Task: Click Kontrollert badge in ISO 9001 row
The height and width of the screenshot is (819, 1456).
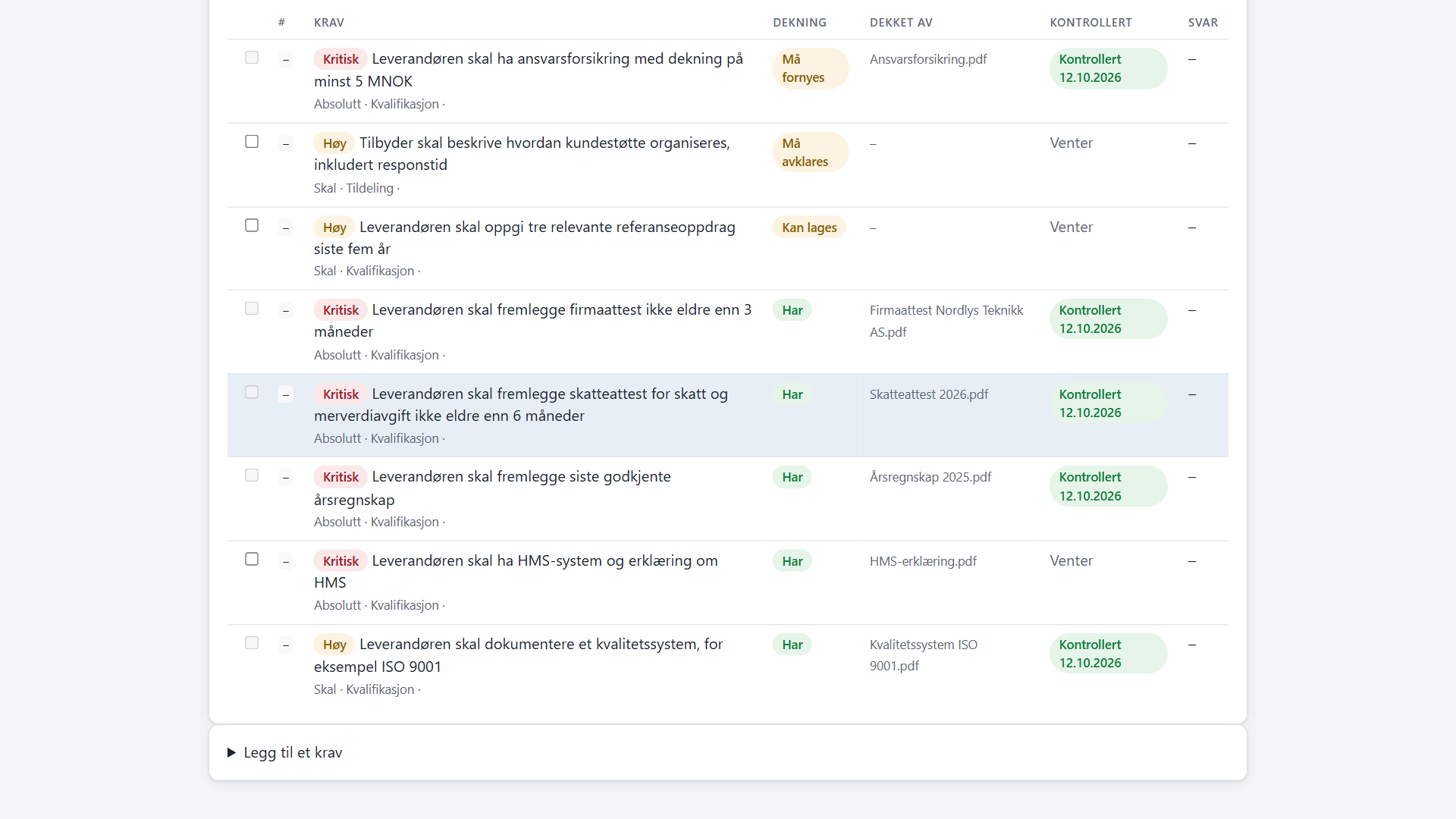Action: [1109, 654]
